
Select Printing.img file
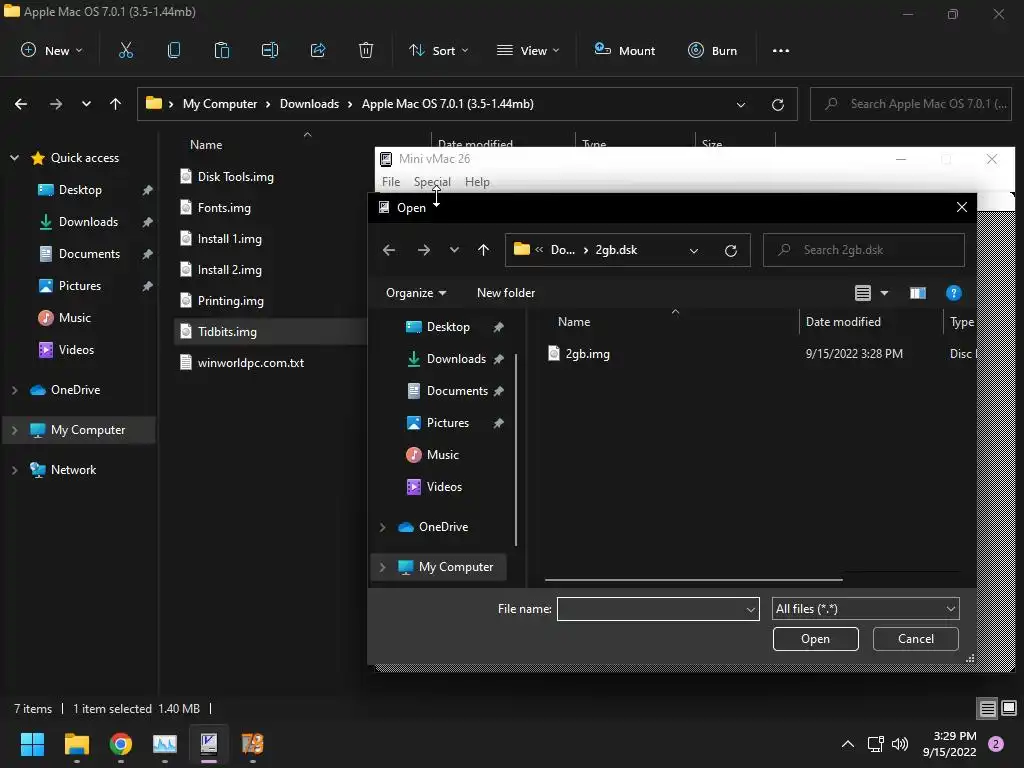tap(231, 301)
